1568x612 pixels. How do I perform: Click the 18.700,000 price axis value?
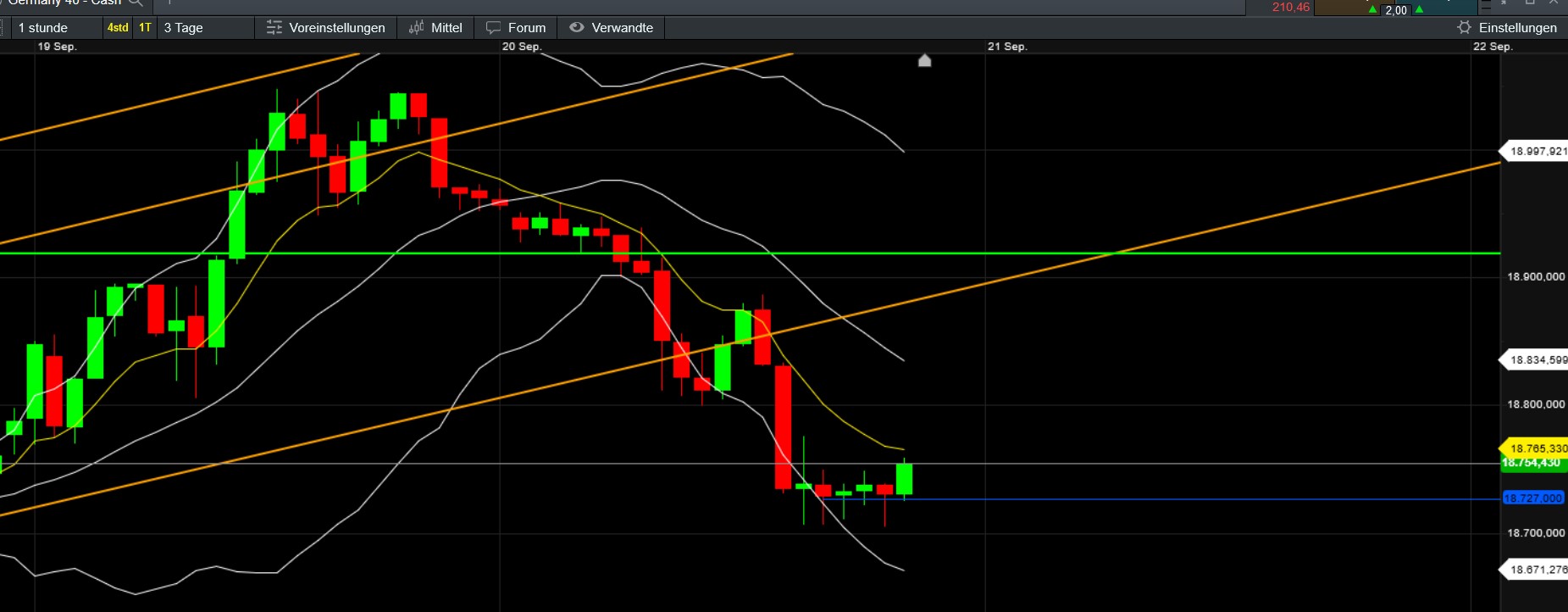[x=1536, y=533]
